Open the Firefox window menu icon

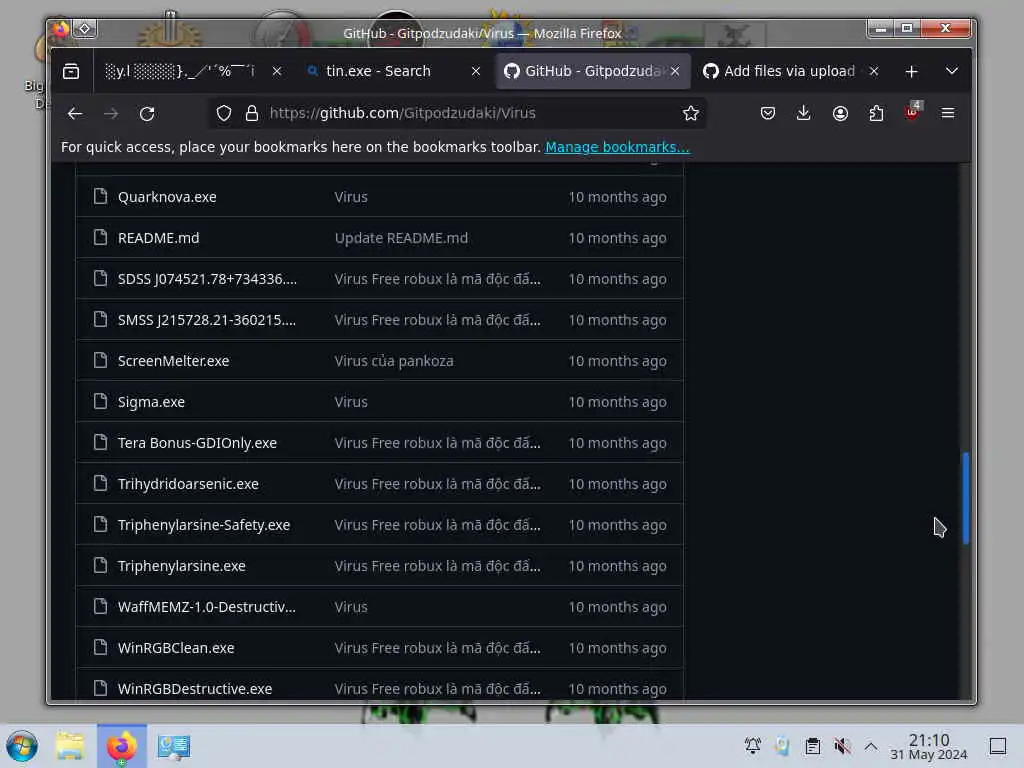click(61, 29)
